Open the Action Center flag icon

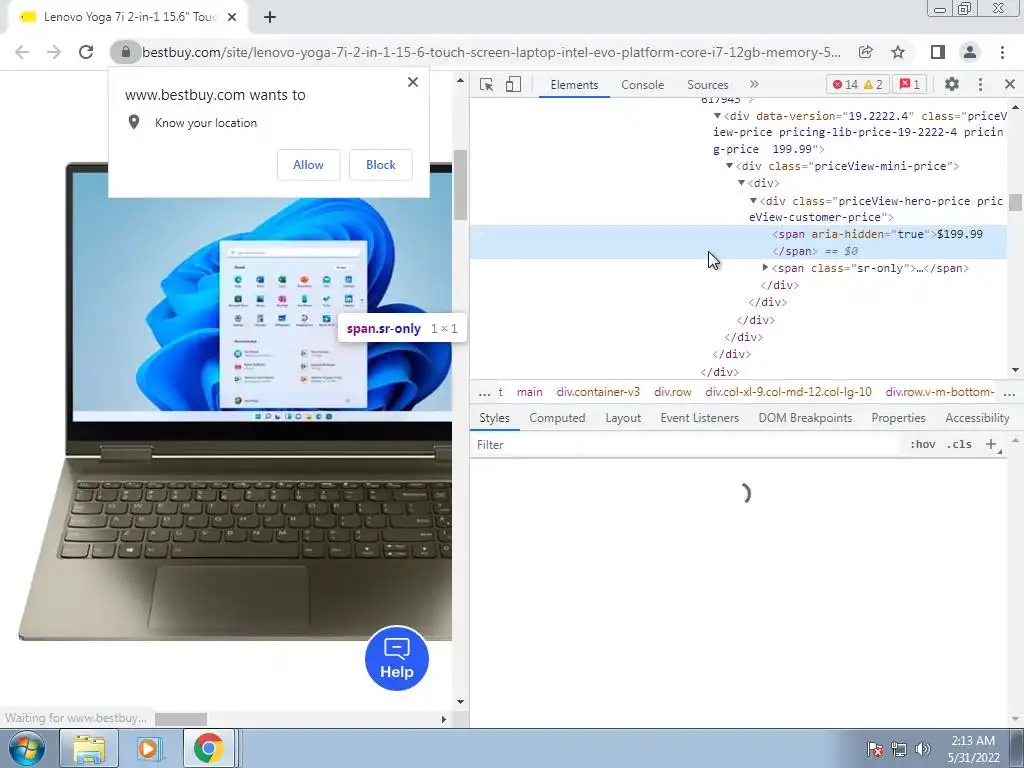pos(875,750)
